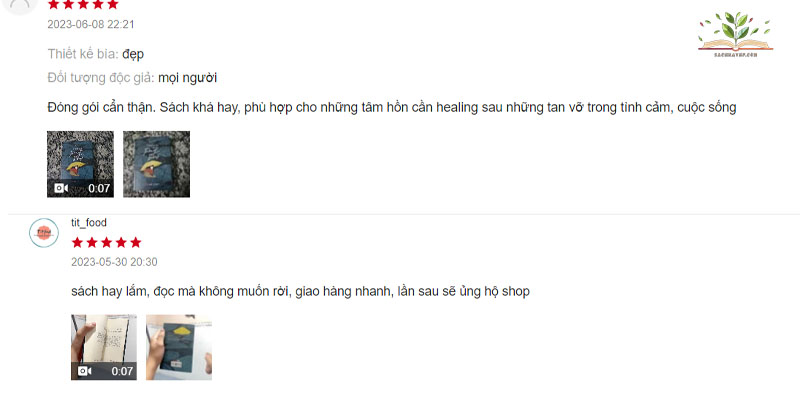
Task: Click the 2023-06-08 22:21 timestamp
Action: [x=91, y=24]
